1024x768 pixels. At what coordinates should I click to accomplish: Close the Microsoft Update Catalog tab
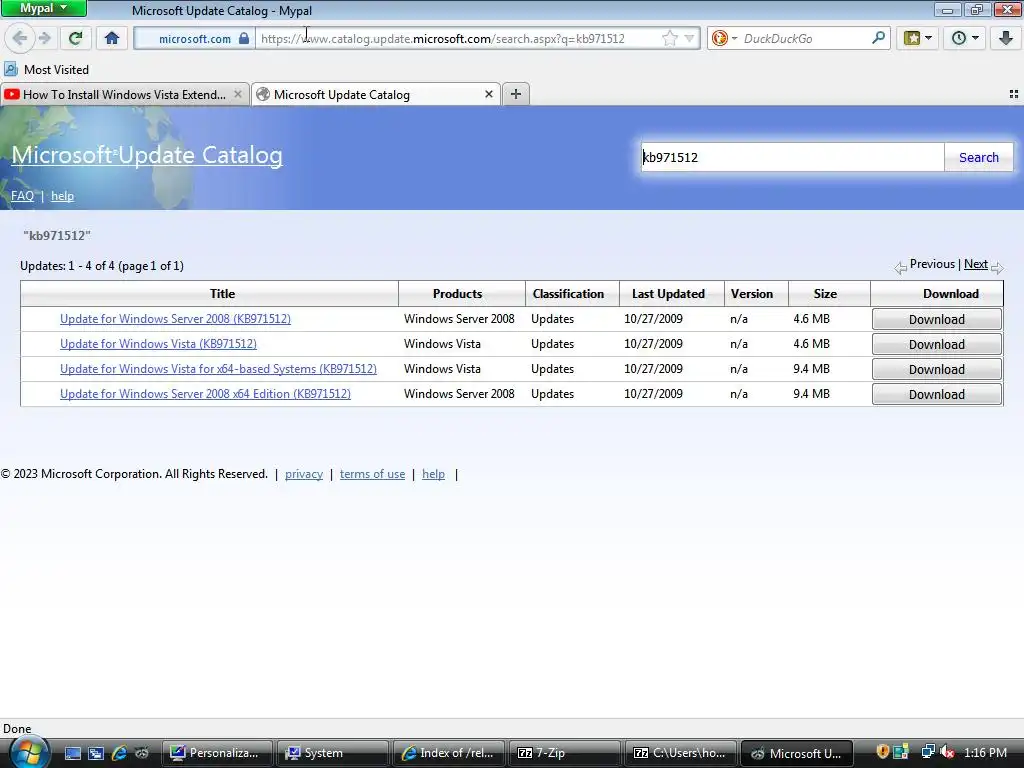click(x=488, y=95)
